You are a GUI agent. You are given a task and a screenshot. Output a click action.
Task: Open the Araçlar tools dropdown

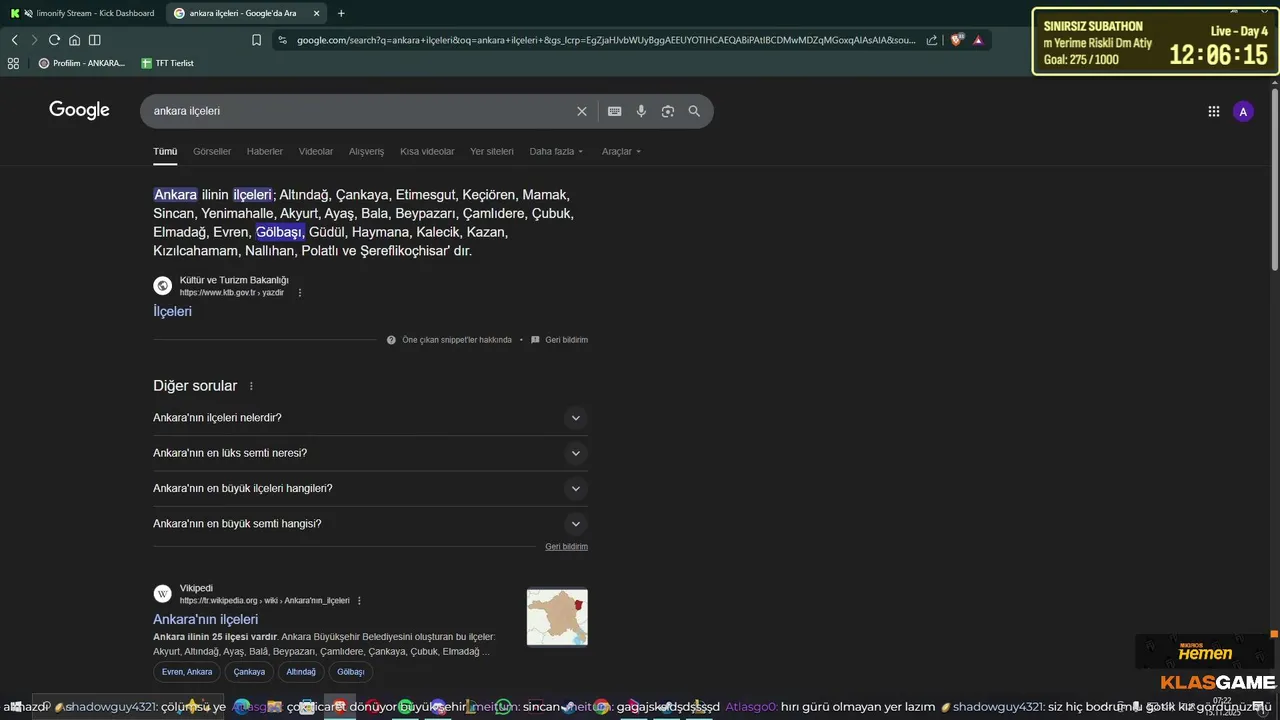621,152
